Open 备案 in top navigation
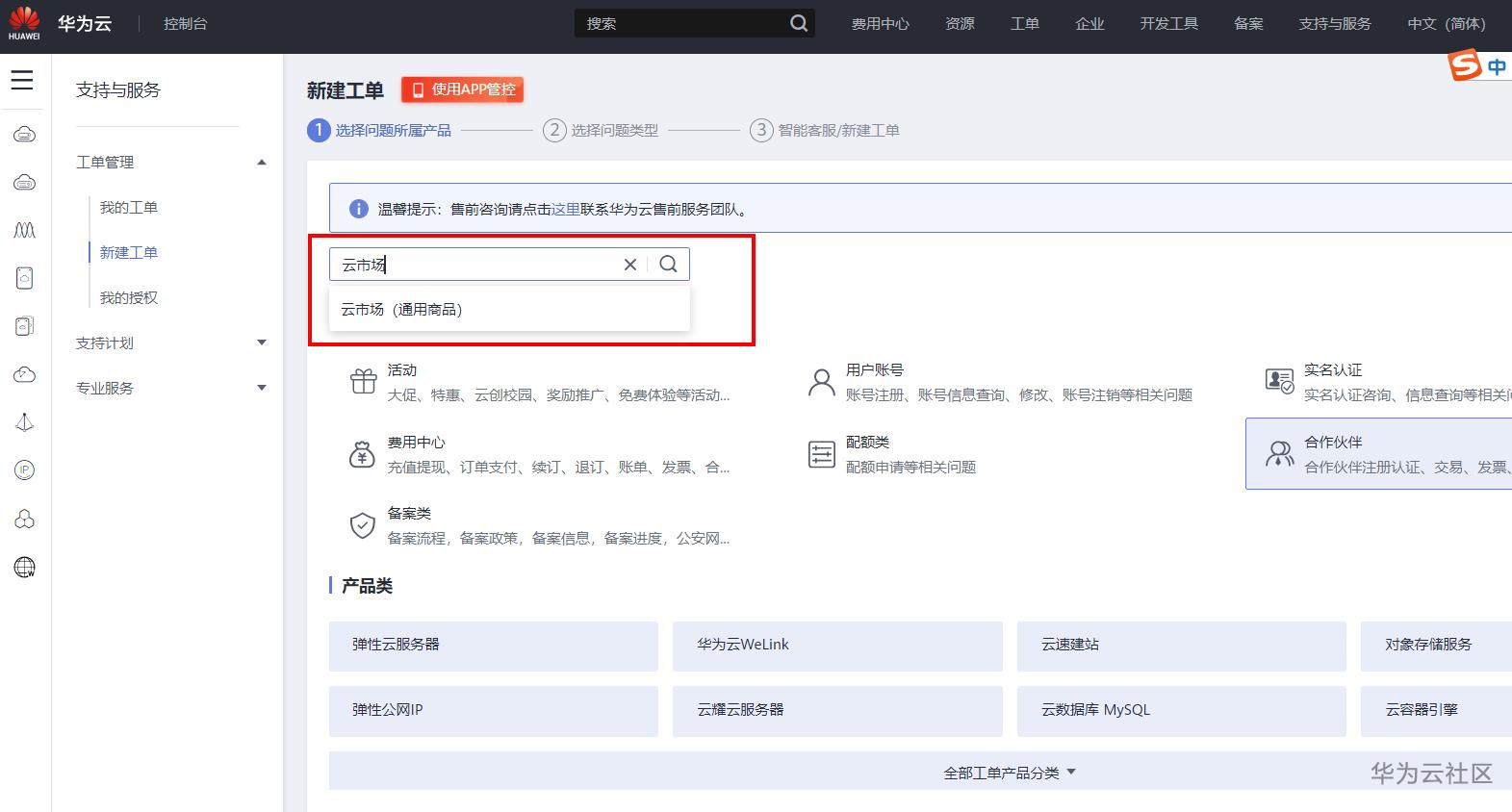Viewport: 1512px width, 812px height. click(x=1248, y=23)
